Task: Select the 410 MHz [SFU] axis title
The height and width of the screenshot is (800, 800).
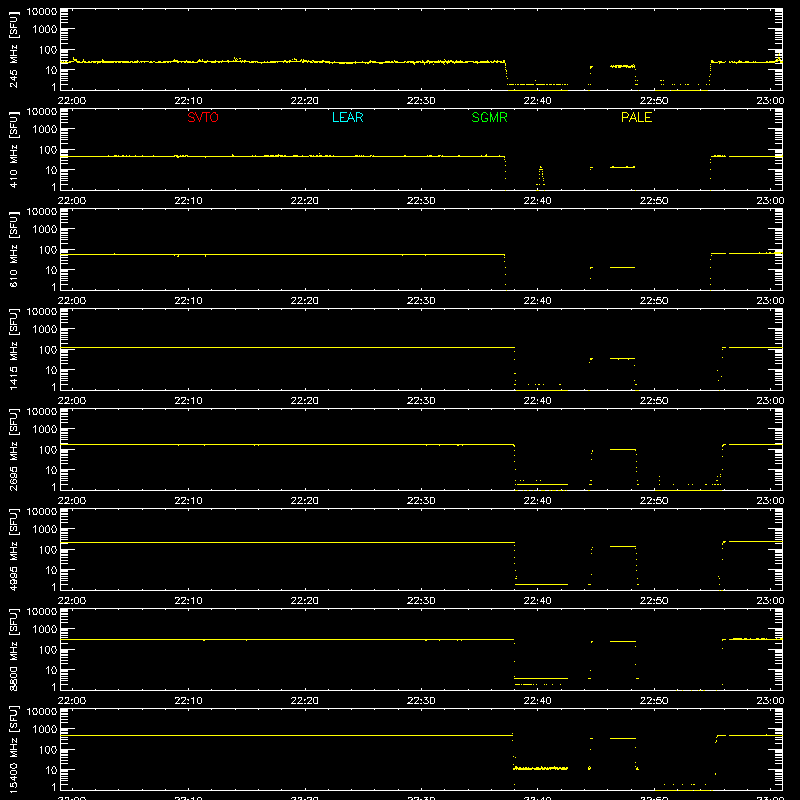Action: [14, 149]
